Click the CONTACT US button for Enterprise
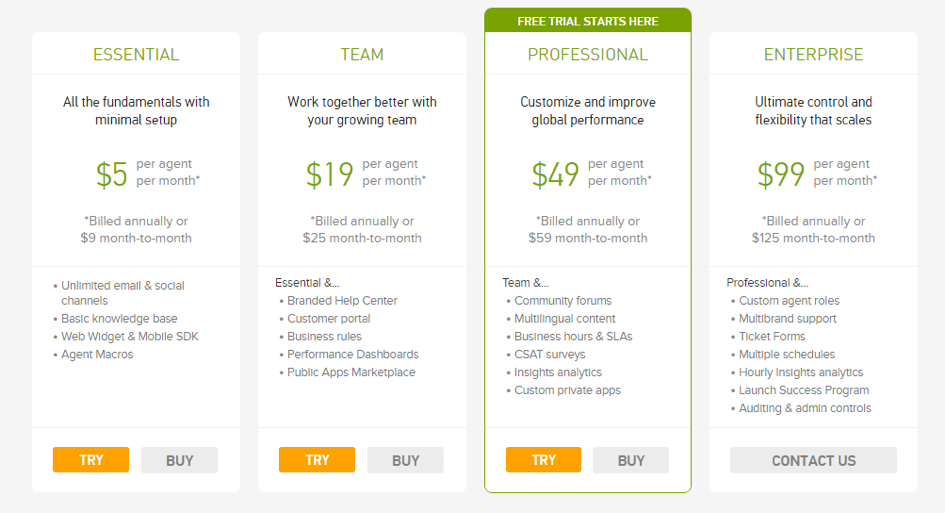This screenshot has height=513, width=945. pyautogui.click(x=814, y=460)
